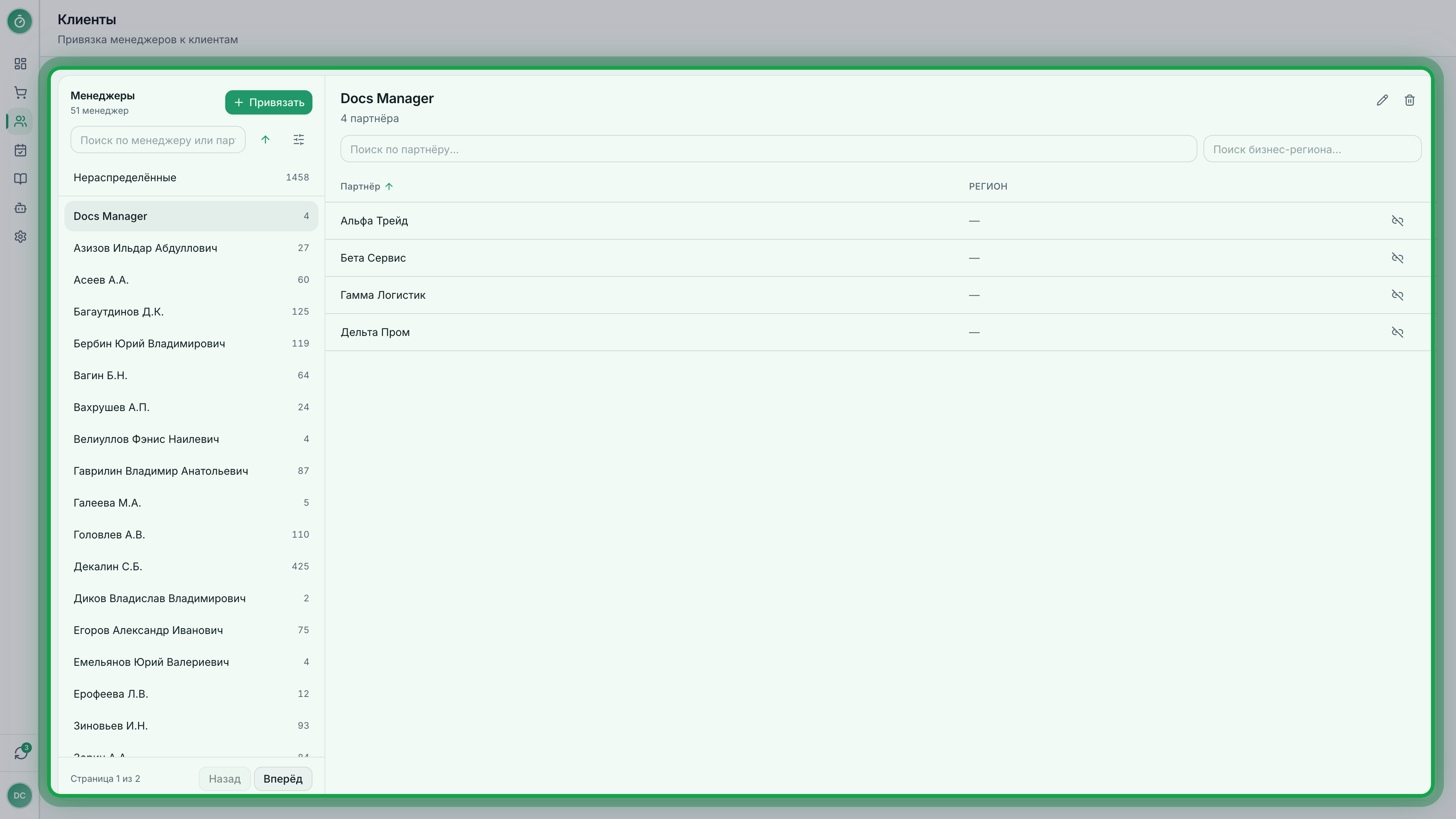
Task: Select manager Асеев А.А.
Action: (x=191, y=280)
